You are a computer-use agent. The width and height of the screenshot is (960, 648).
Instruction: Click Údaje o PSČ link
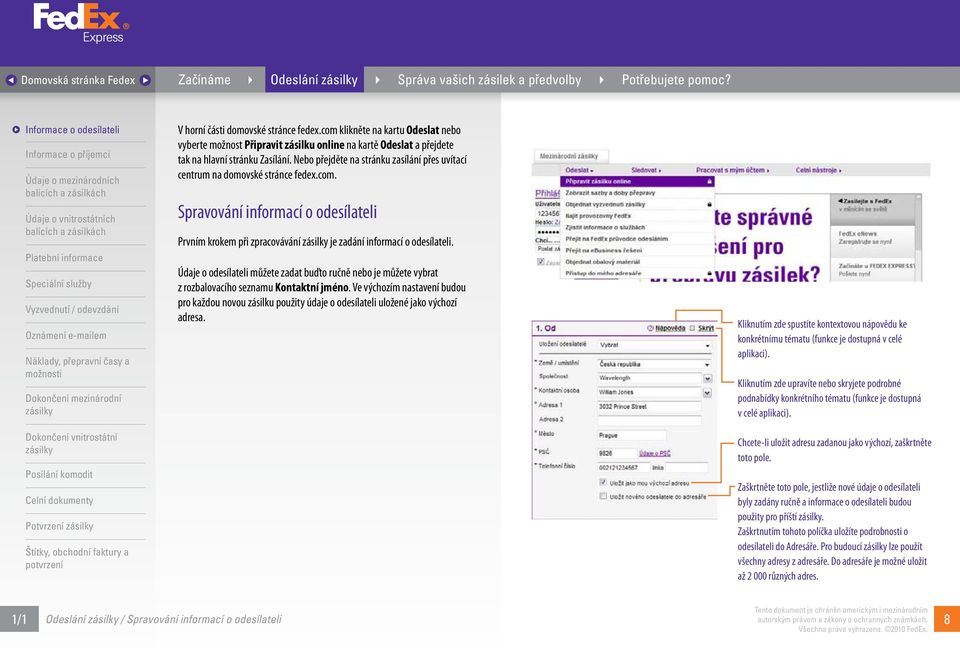(x=655, y=454)
